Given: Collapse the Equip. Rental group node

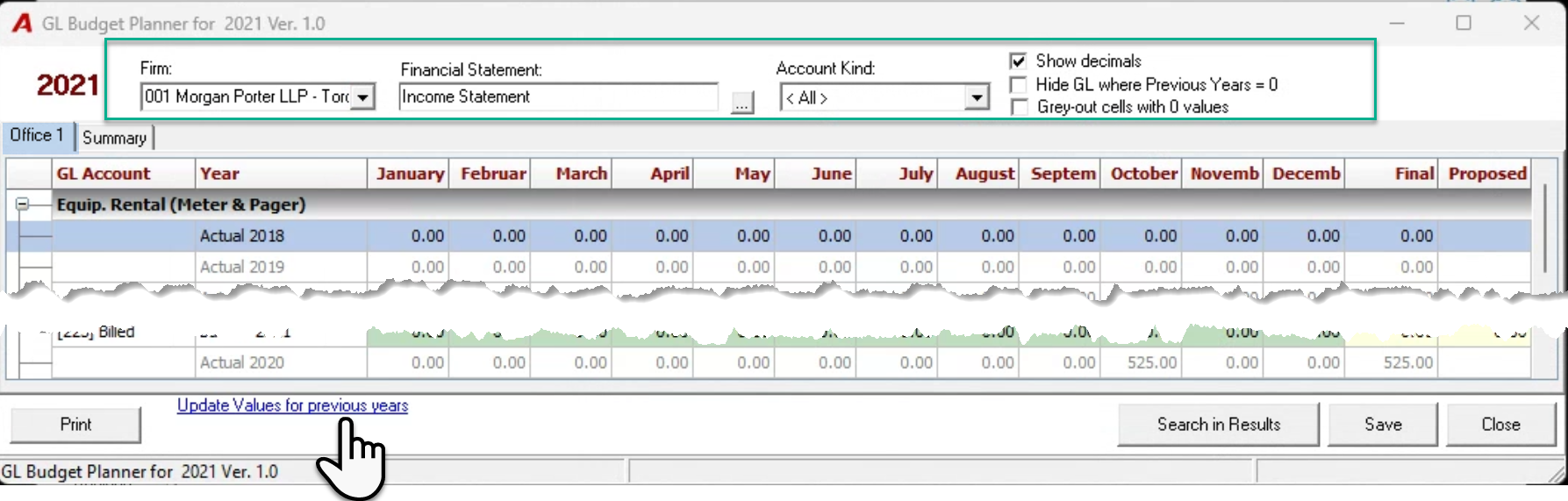Looking at the screenshot, I should [x=22, y=204].
